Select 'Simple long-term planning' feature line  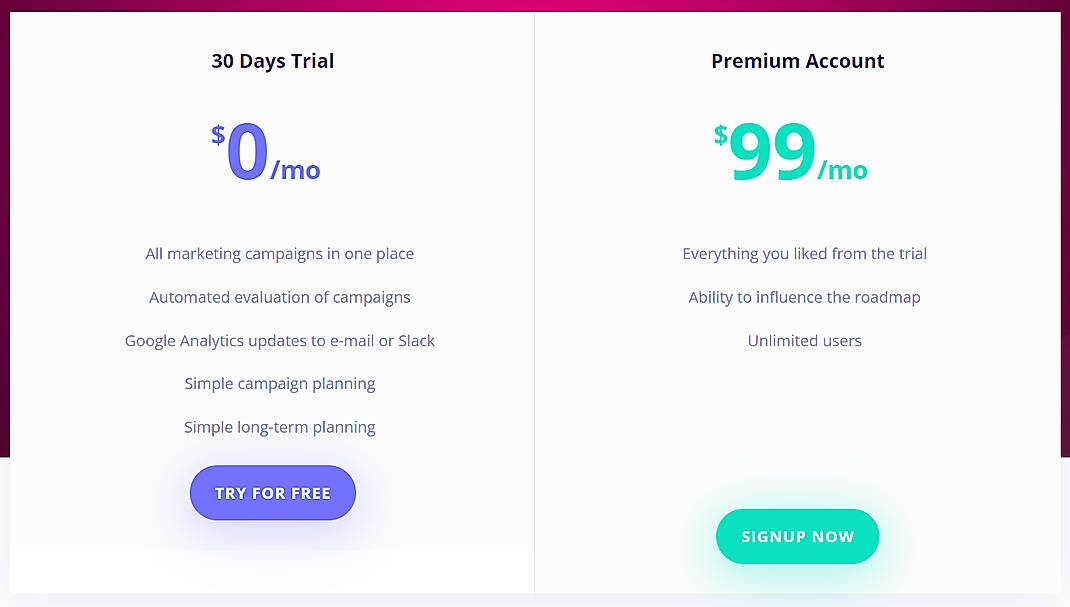coord(280,427)
